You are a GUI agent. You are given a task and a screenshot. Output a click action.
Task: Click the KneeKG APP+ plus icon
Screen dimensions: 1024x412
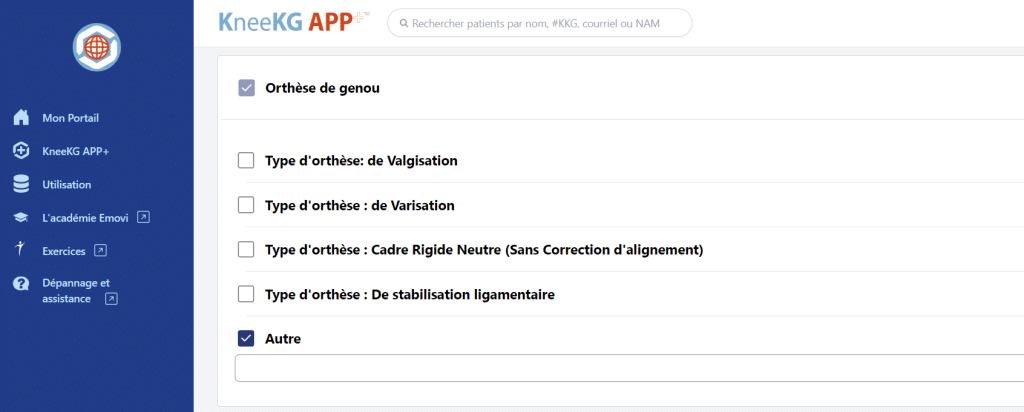20,151
